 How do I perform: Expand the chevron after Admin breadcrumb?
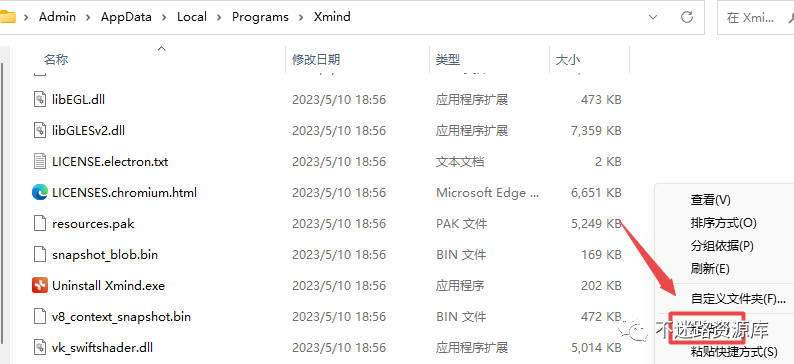(x=88, y=17)
